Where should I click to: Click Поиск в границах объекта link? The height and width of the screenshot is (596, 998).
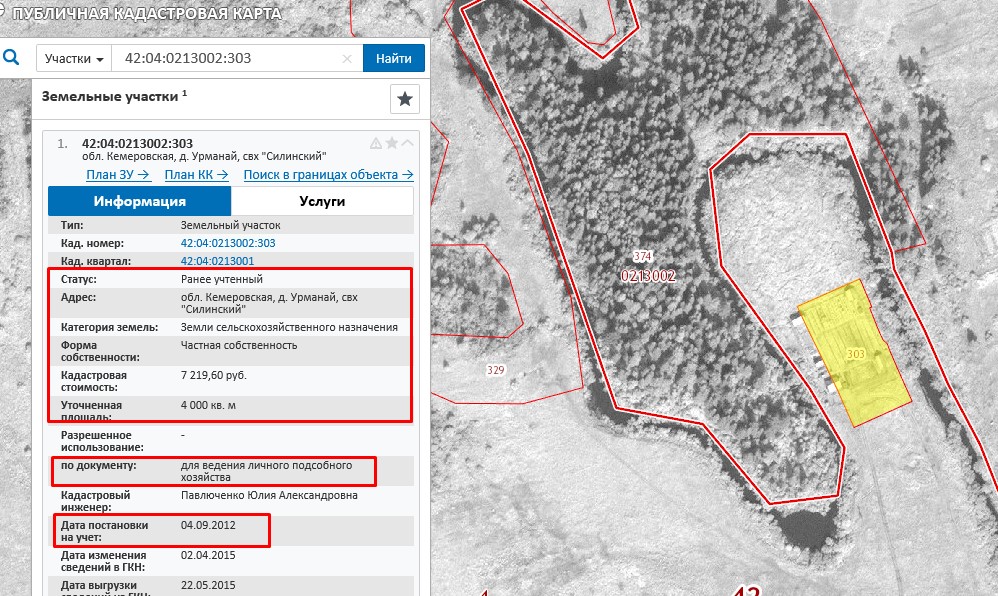click(x=328, y=174)
